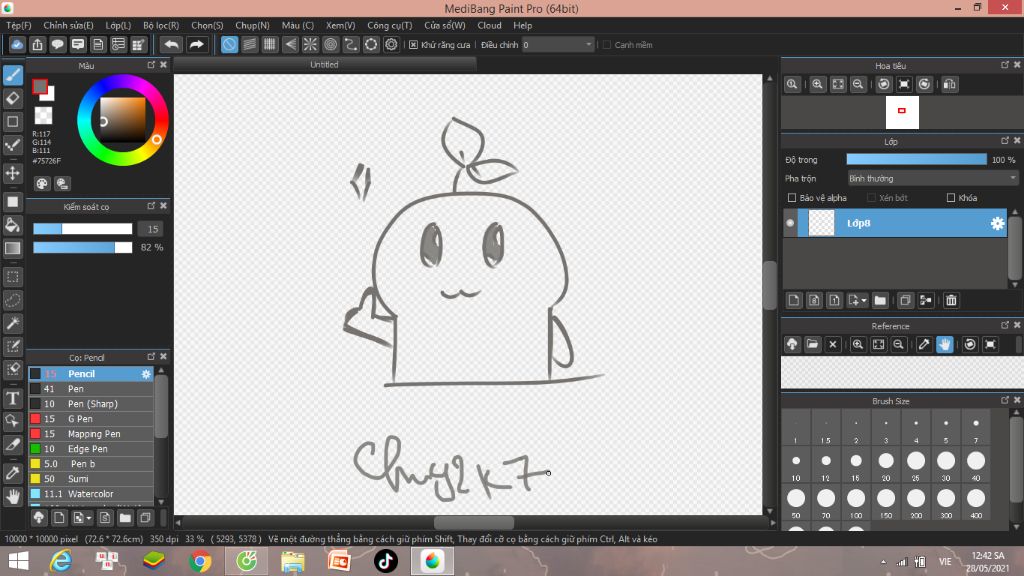
Task: Select the Magic Wand tool
Action: 12,323
